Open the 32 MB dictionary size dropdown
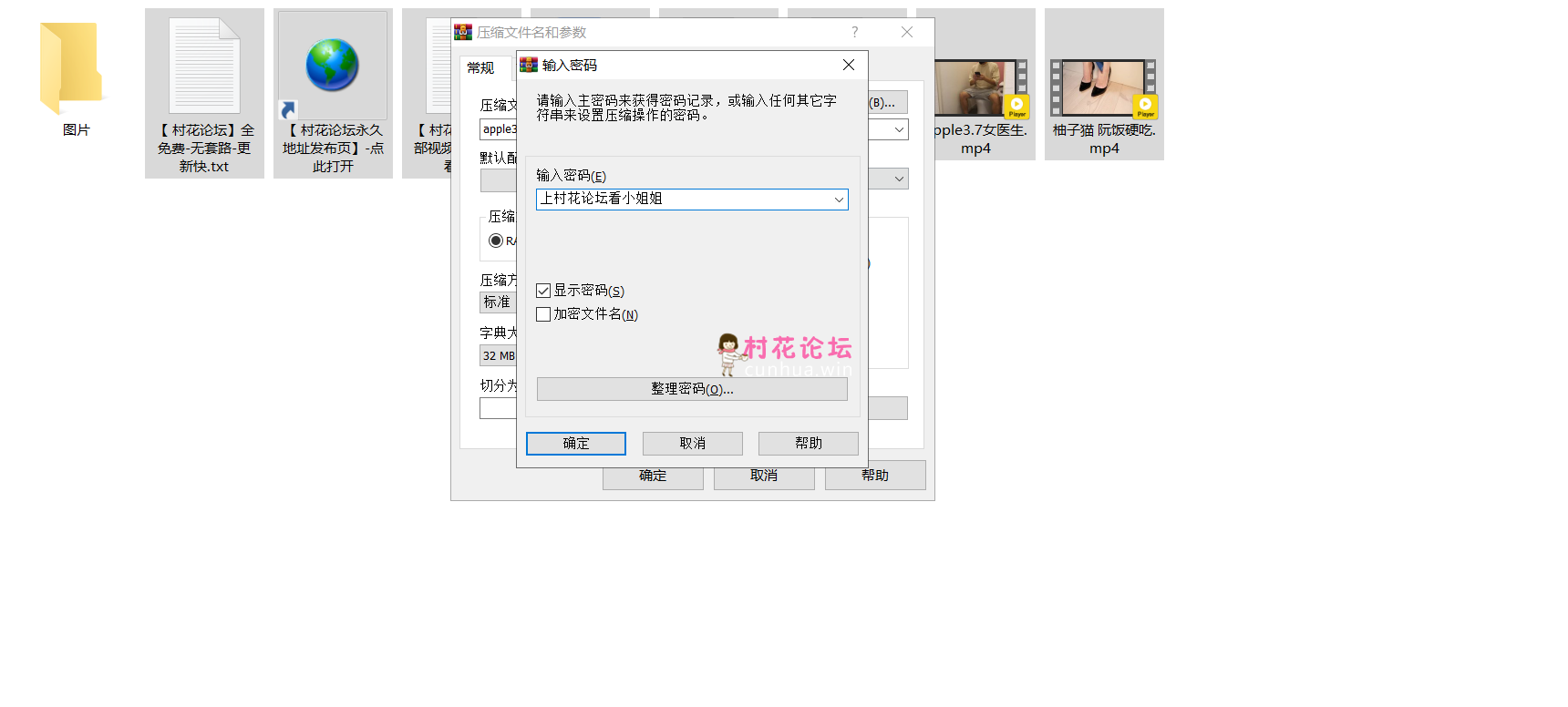Image resolution: width=1568 pixels, height=707 pixels. coord(498,355)
